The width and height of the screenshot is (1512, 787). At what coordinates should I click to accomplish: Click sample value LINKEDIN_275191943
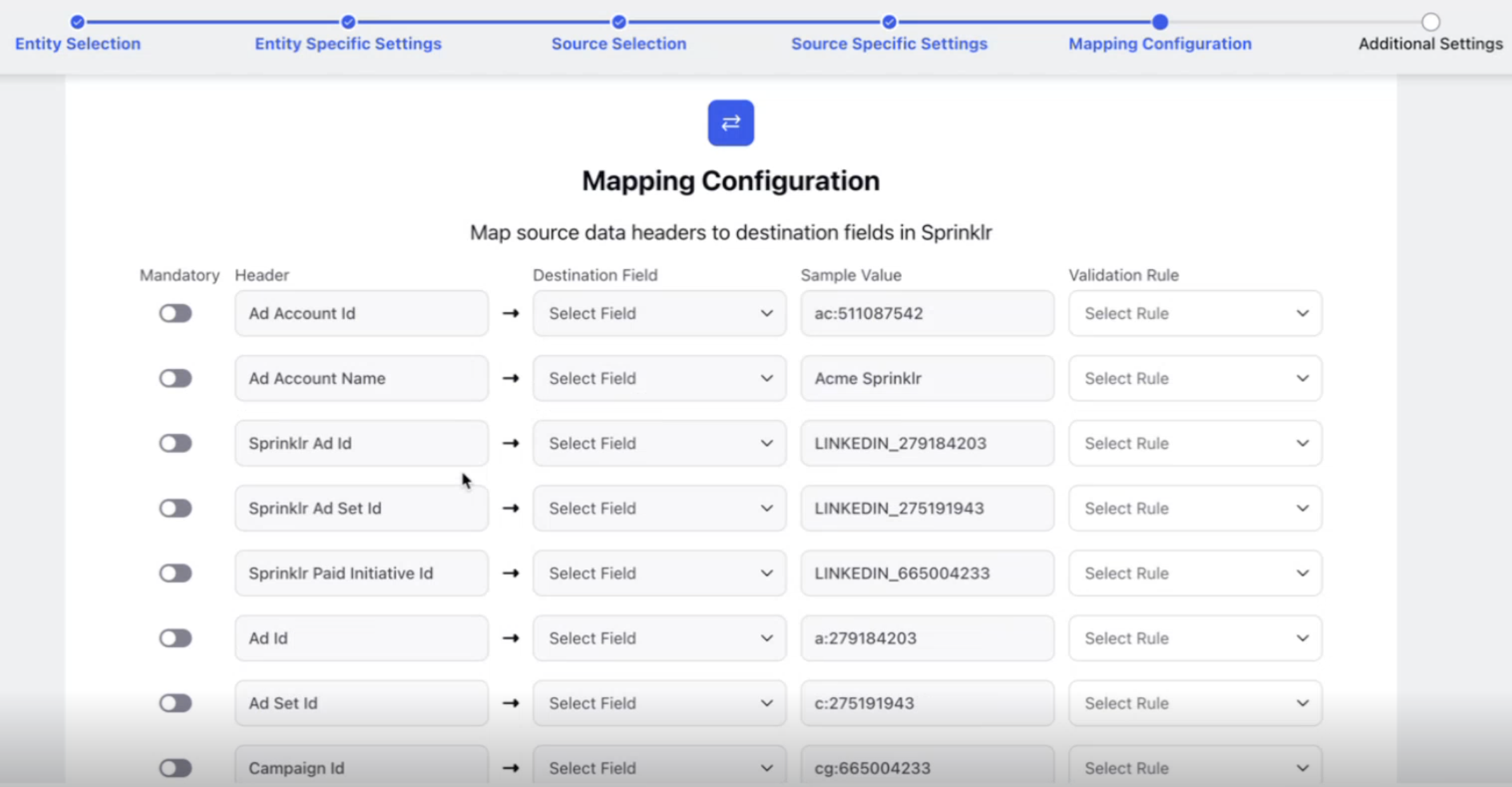[x=927, y=508]
